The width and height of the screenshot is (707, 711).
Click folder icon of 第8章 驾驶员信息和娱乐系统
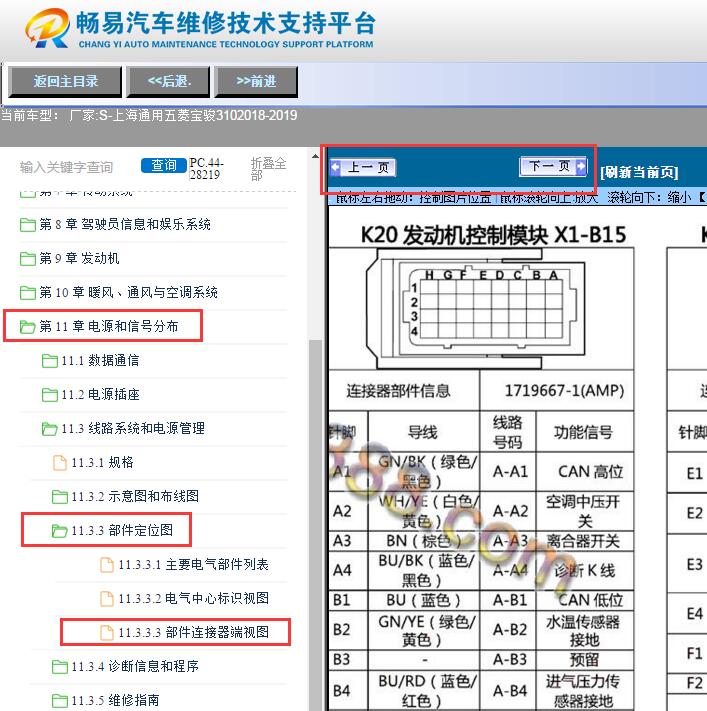coord(28,224)
